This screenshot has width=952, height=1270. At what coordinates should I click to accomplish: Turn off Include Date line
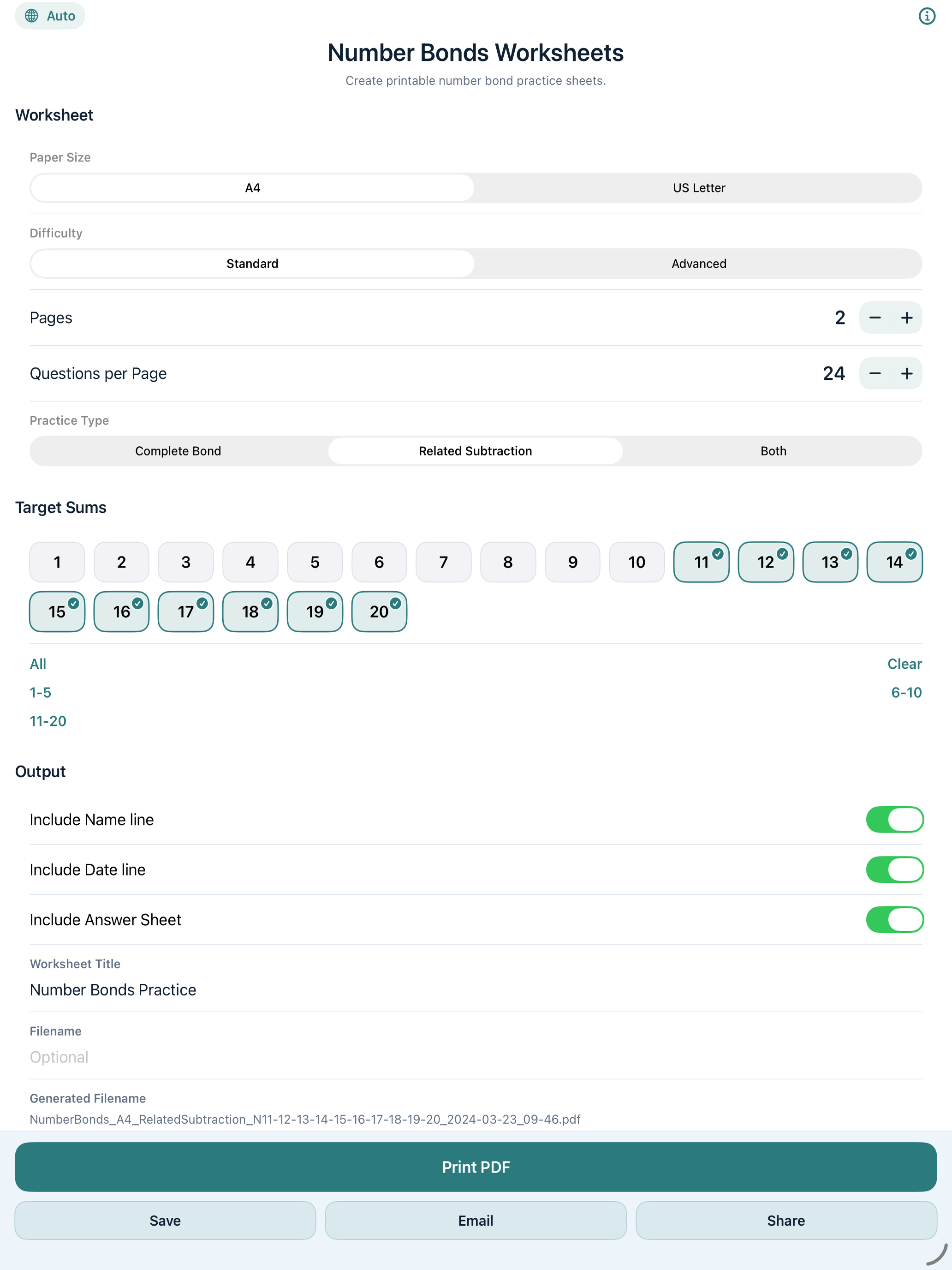[894, 869]
